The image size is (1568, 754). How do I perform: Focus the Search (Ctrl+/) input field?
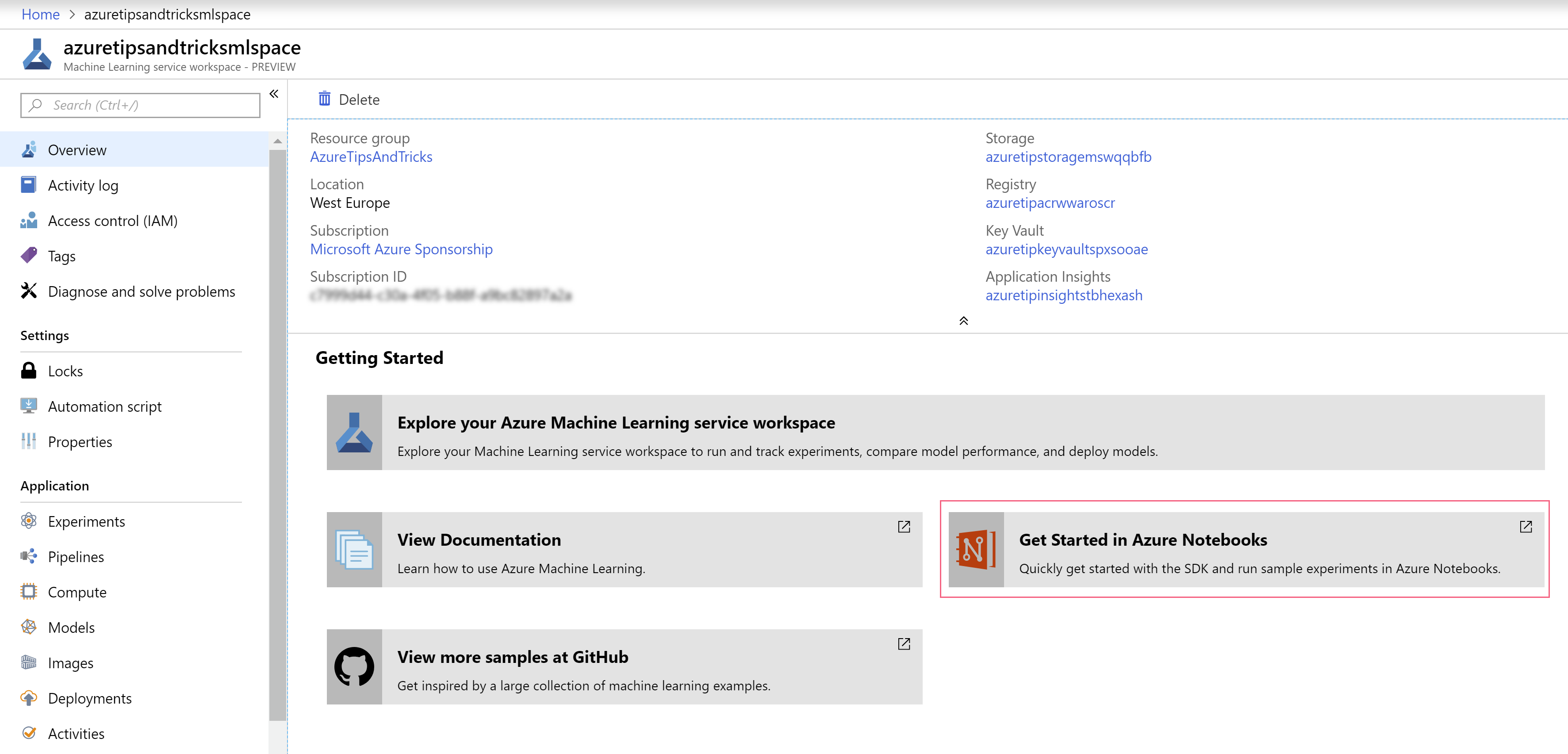(140, 105)
